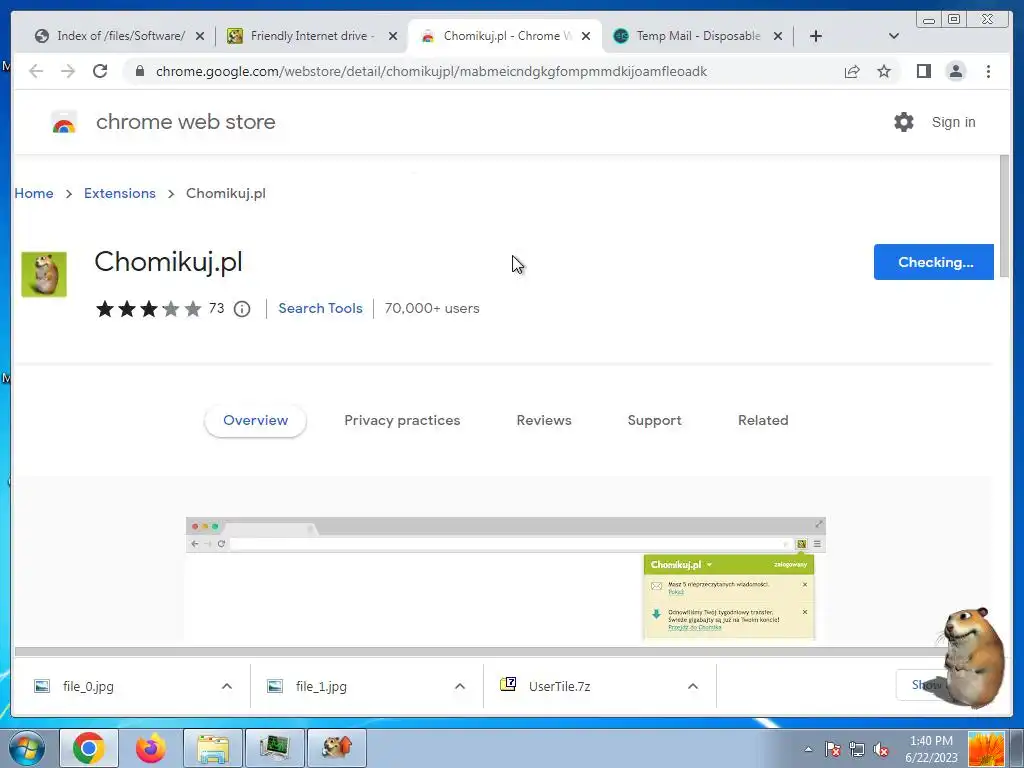Open the Related tab
1024x768 pixels.
point(763,421)
